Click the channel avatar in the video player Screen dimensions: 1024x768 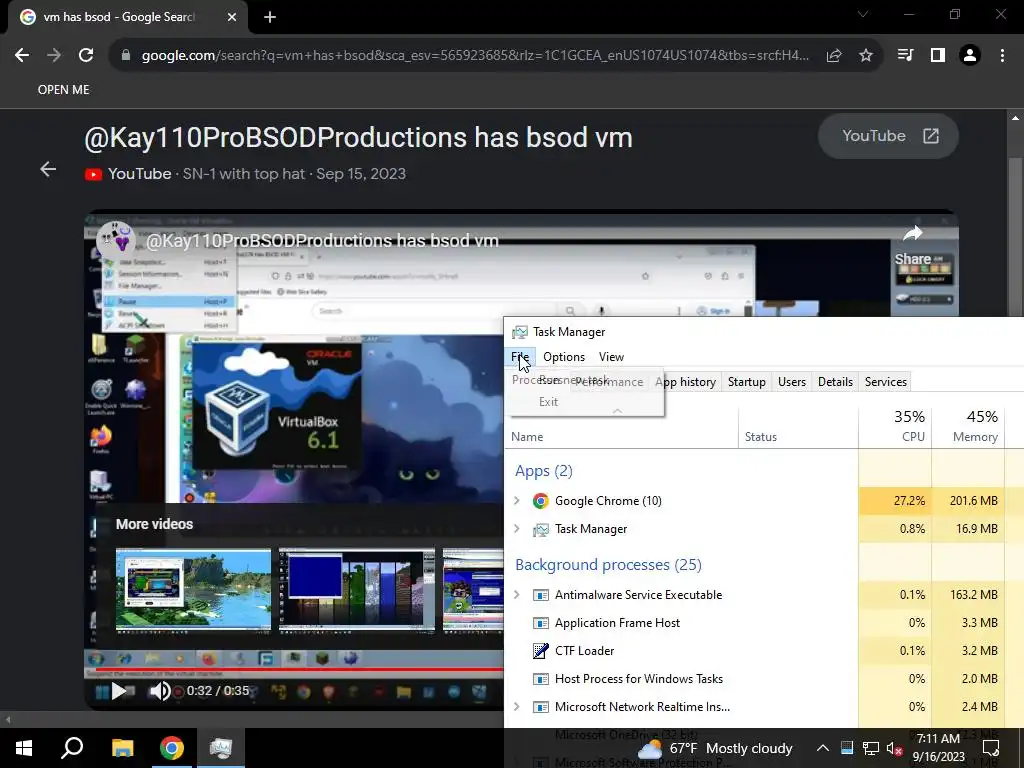[x=116, y=240]
